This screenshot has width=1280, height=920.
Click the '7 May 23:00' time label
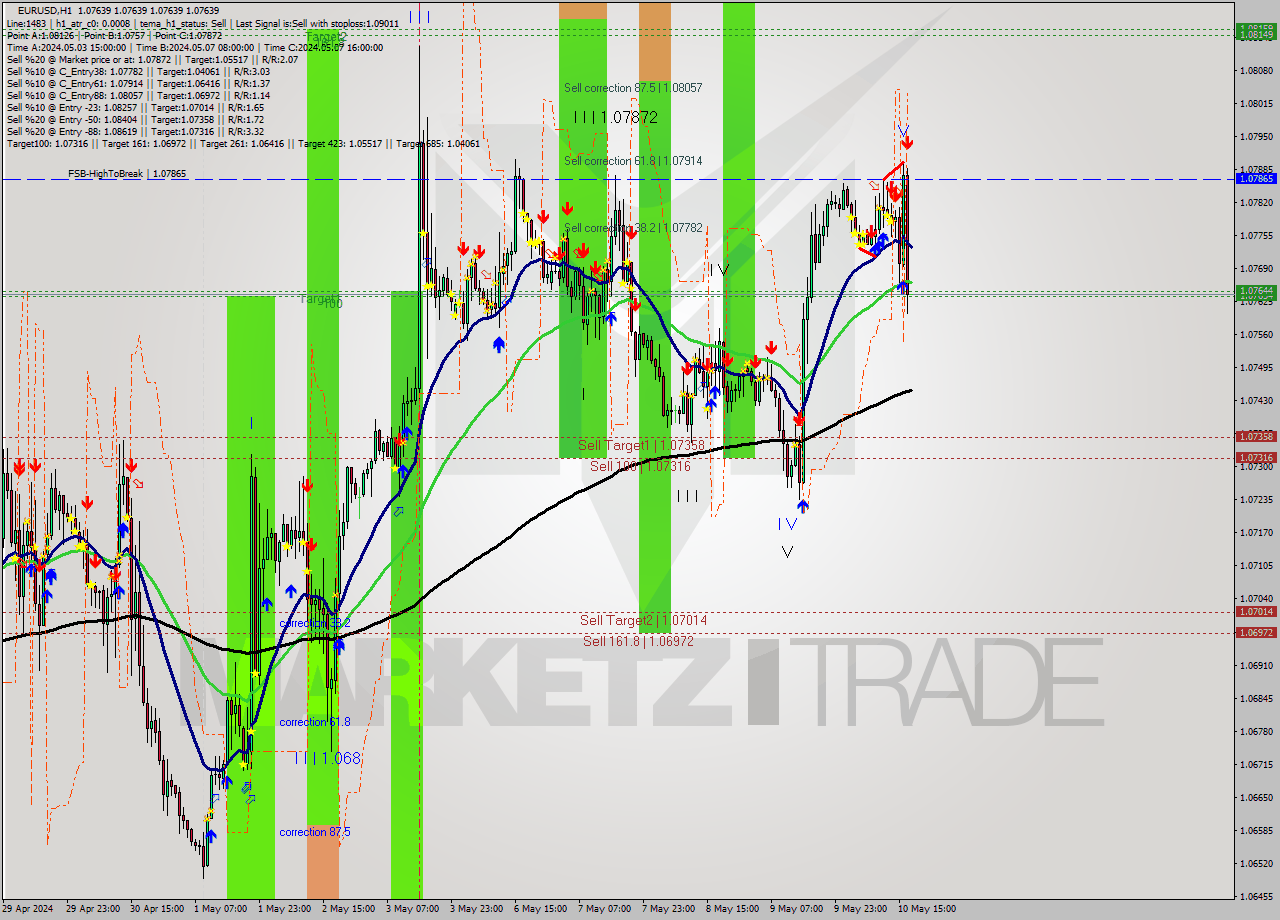668,909
